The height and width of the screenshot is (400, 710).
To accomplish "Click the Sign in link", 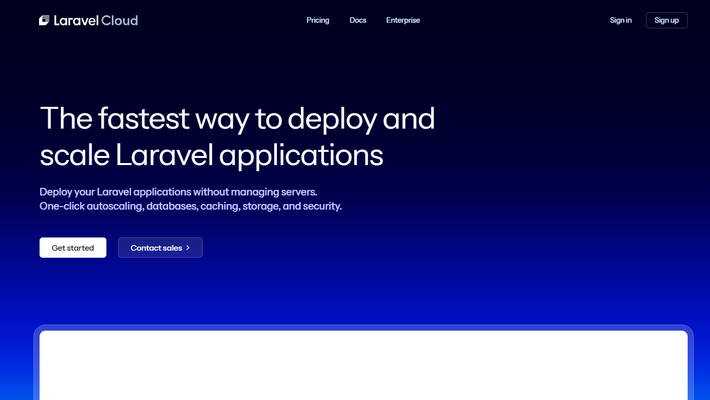I will point(620,20).
